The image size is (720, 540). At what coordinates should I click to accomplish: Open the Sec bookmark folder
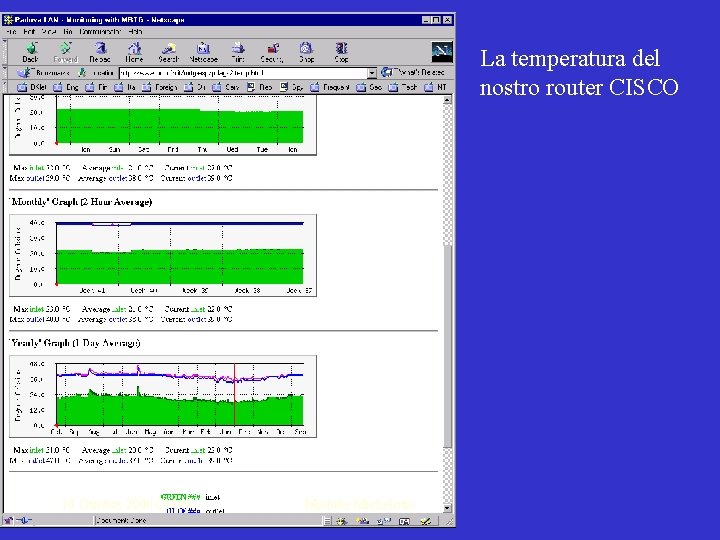click(369, 87)
